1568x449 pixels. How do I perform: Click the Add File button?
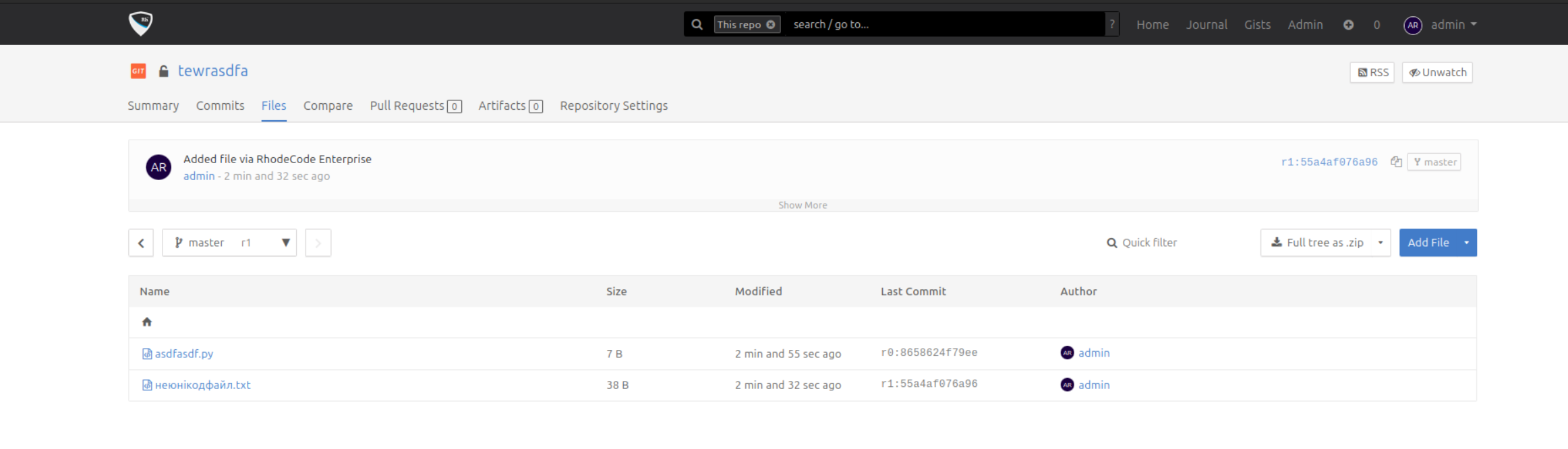(1428, 243)
